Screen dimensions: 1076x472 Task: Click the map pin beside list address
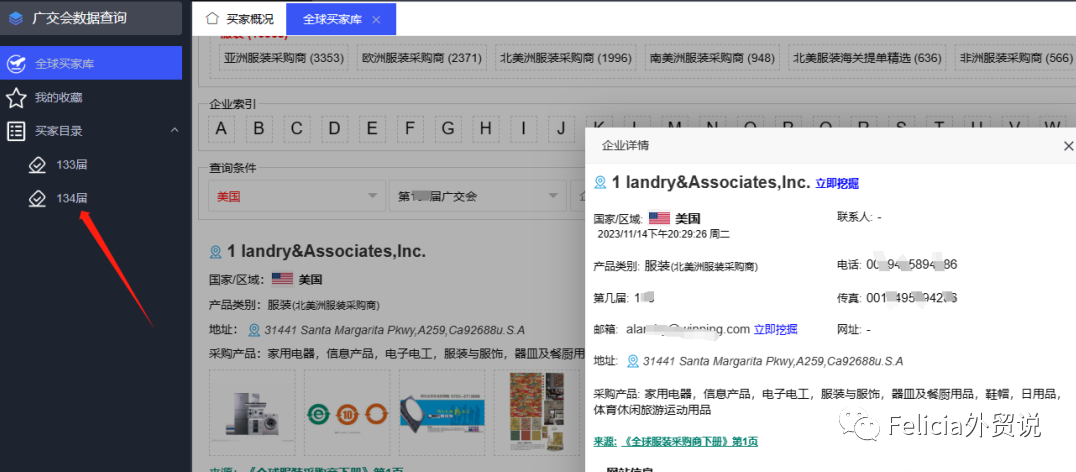pyautogui.click(x=254, y=330)
